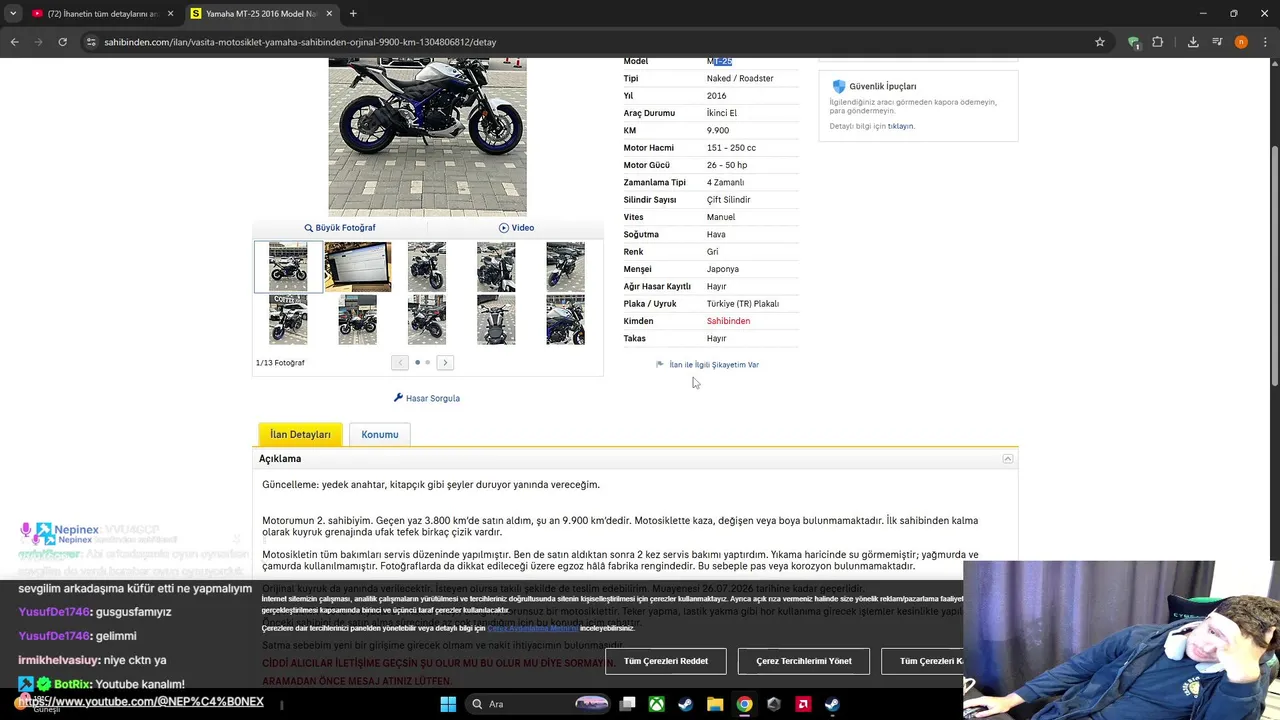Open Google Chrome taskbar icon
The image size is (1280, 720).
coord(744,704)
